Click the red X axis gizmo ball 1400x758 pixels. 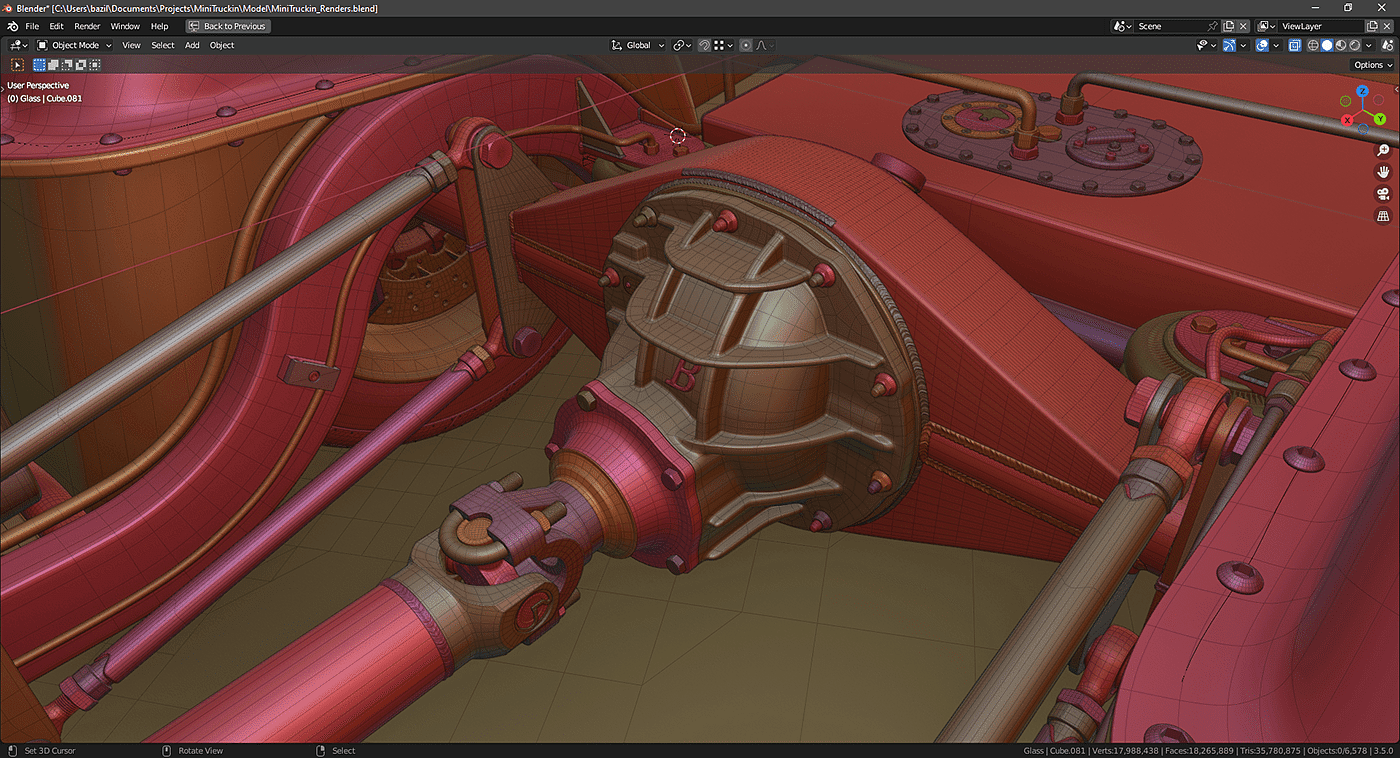coord(1348,119)
